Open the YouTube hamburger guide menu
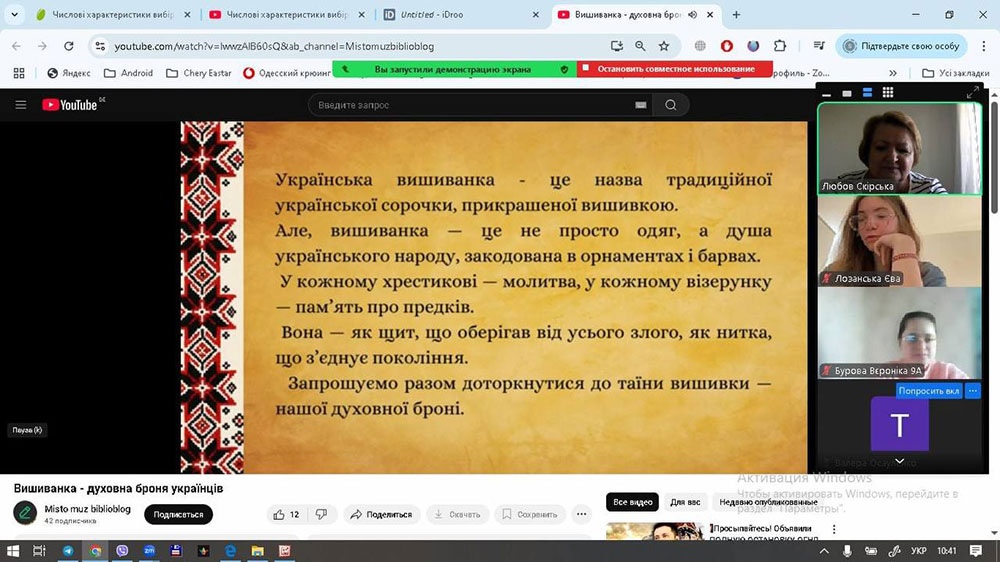The height and width of the screenshot is (562, 1000). point(20,105)
